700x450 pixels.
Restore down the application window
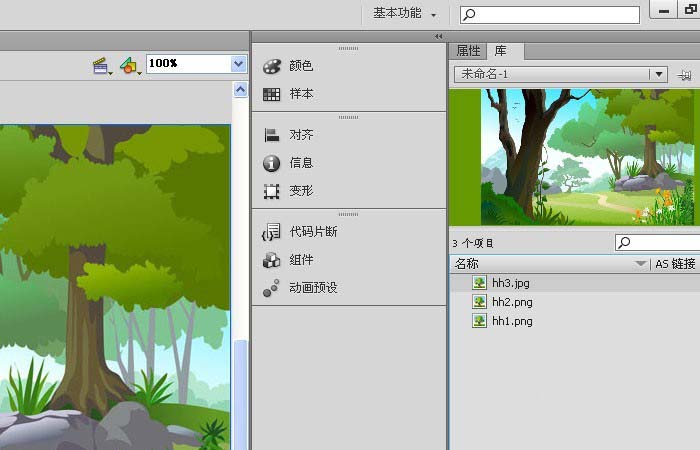pyautogui.click(x=689, y=9)
